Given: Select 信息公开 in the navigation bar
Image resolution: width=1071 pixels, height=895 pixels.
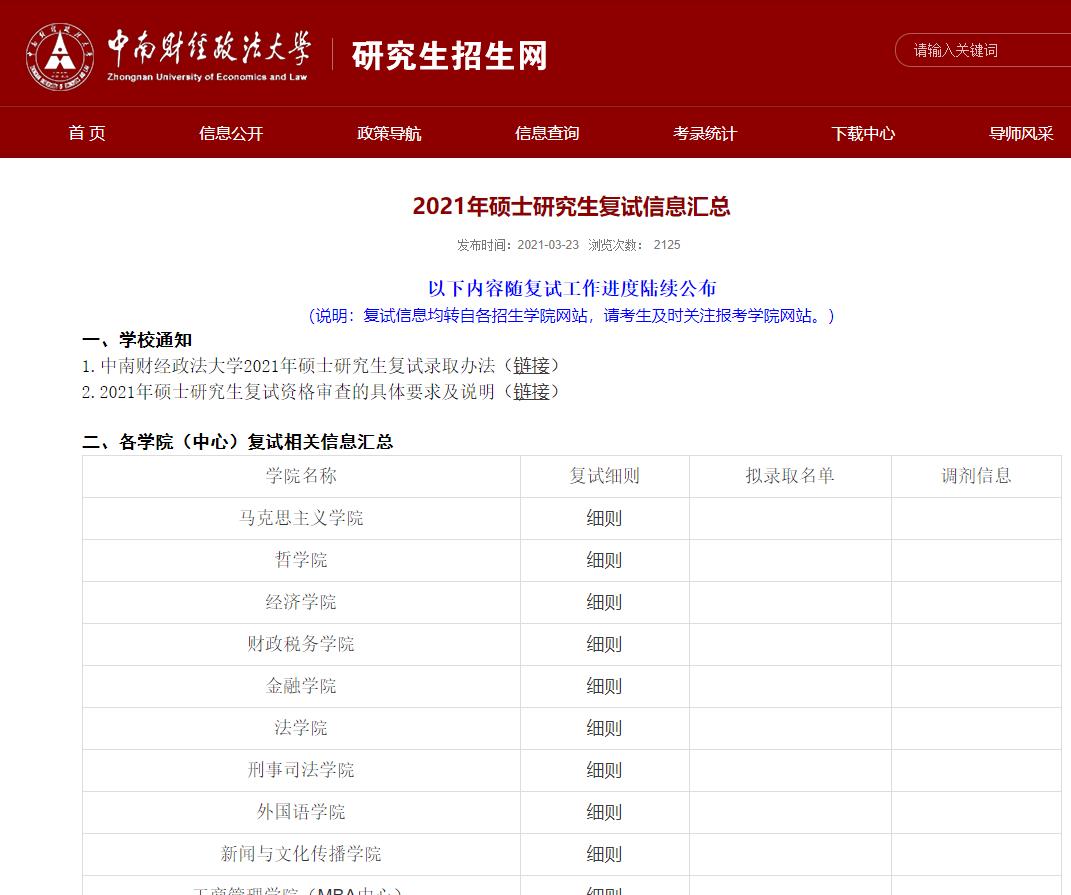Looking at the screenshot, I should click(231, 133).
